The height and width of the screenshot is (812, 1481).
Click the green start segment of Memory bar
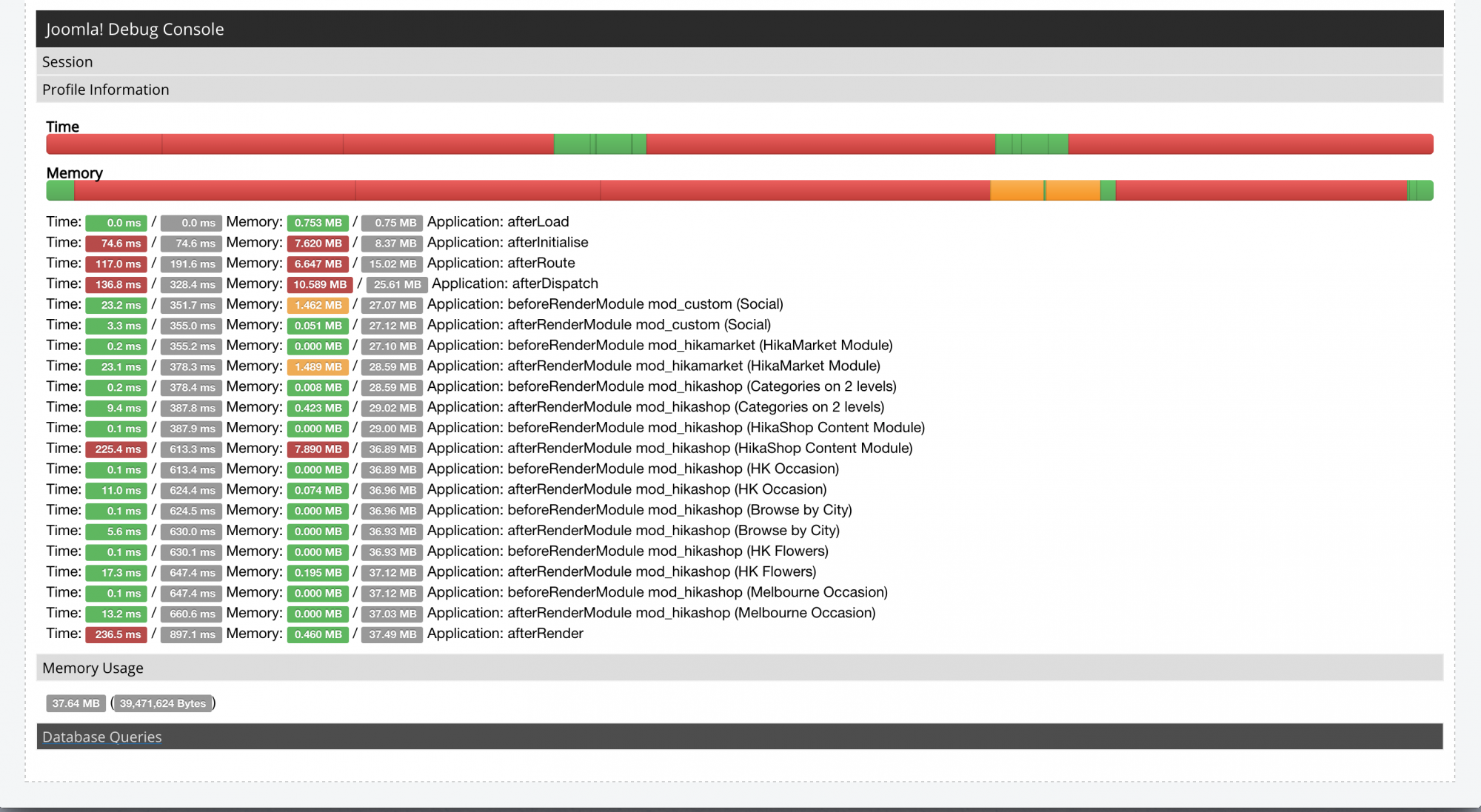point(60,190)
